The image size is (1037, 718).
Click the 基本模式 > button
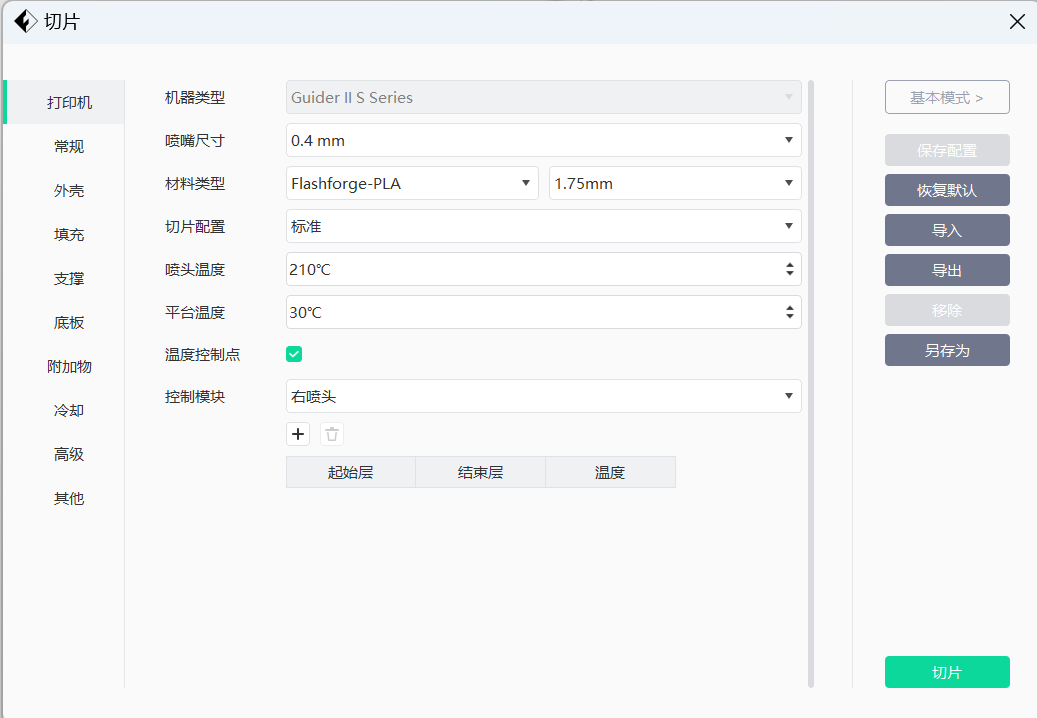click(947, 97)
